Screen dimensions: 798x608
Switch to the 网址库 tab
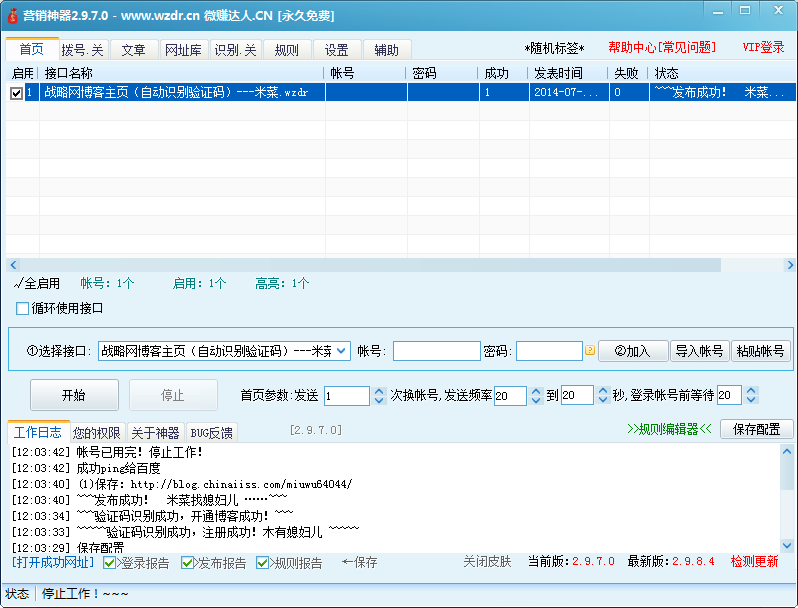182,50
